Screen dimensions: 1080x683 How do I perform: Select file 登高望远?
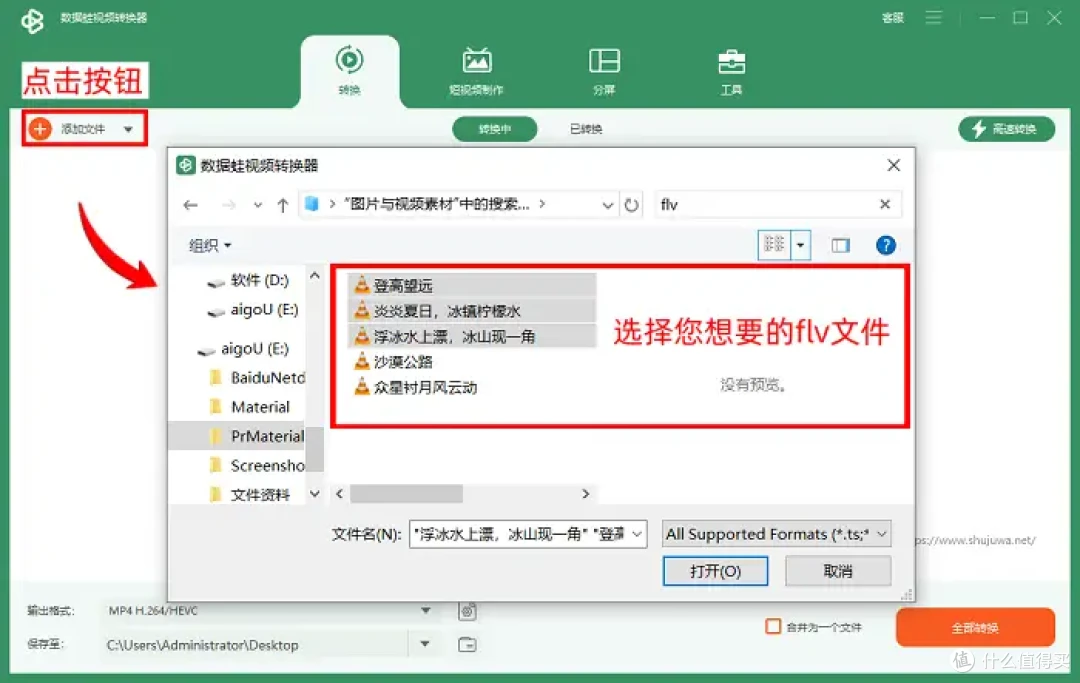point(472,285)
